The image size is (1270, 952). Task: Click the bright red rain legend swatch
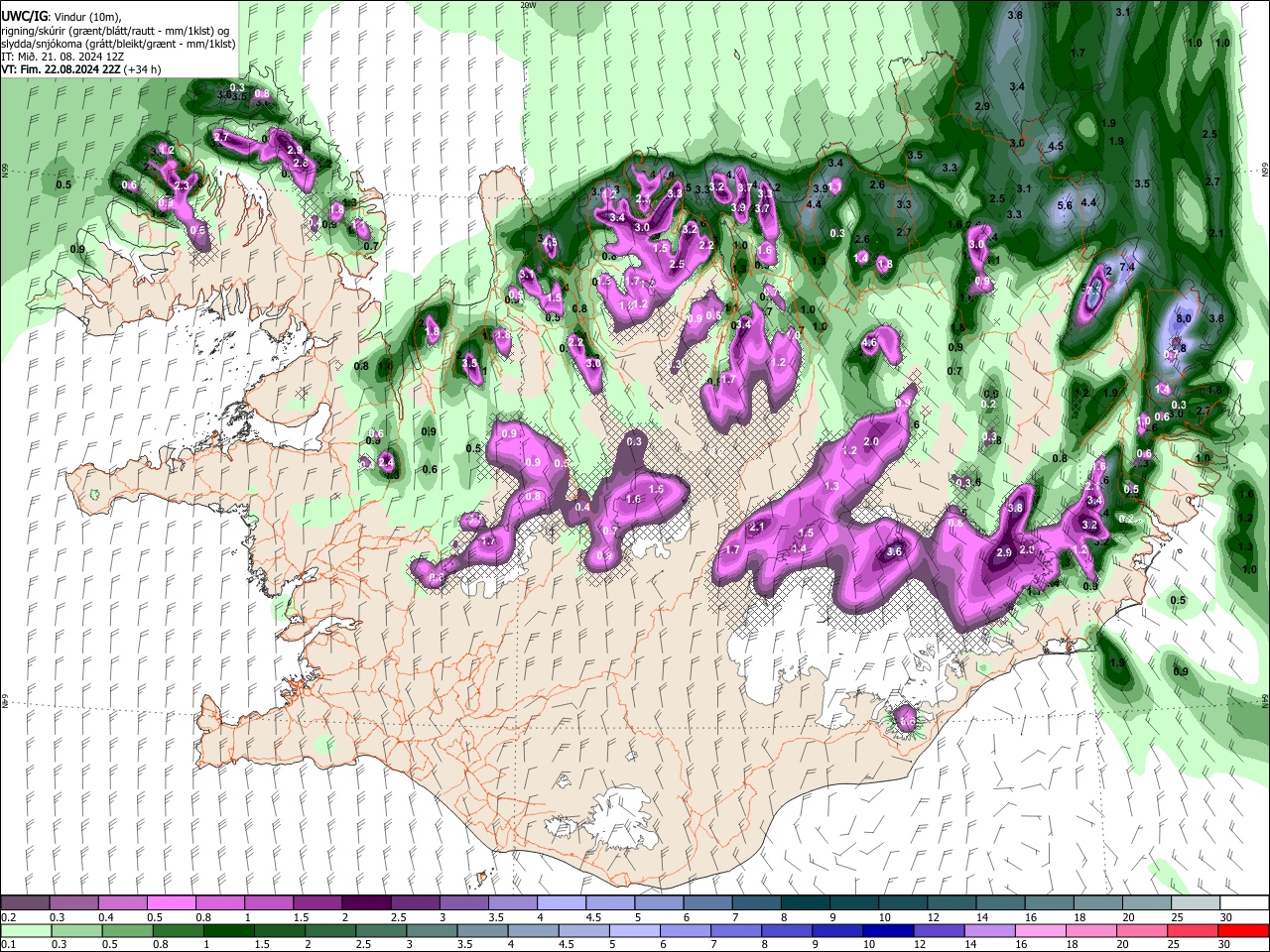(x=1243, y=930)
